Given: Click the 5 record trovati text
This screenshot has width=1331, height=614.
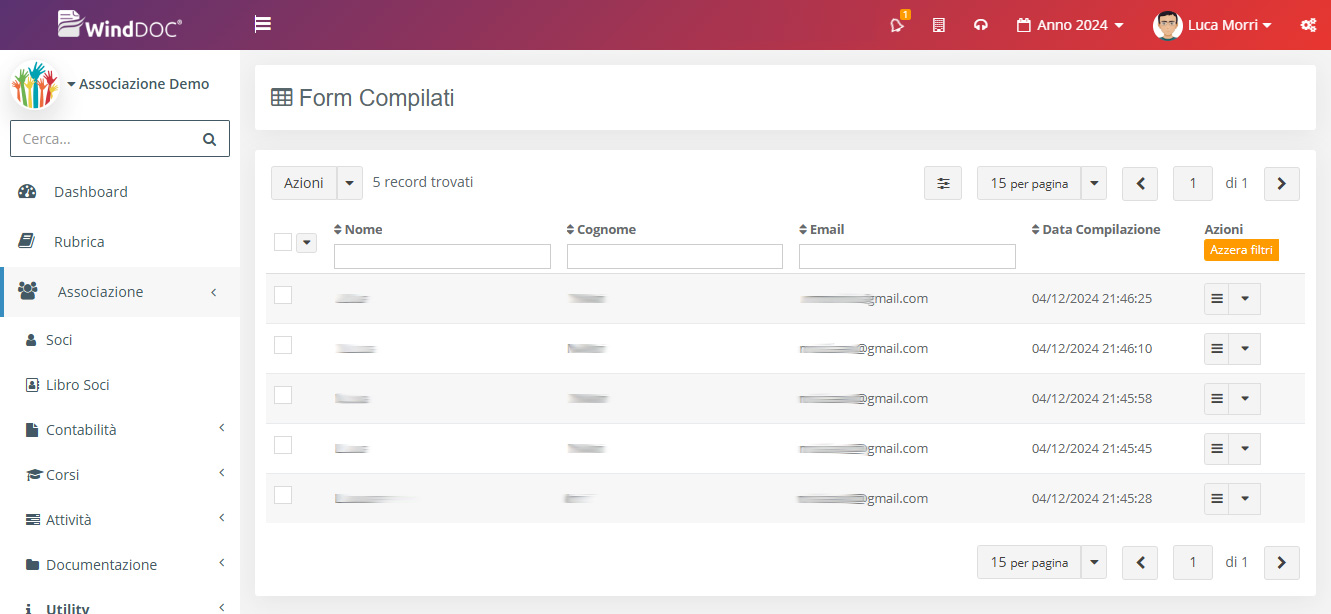Looking at the screenshot, I should [423, 182].
